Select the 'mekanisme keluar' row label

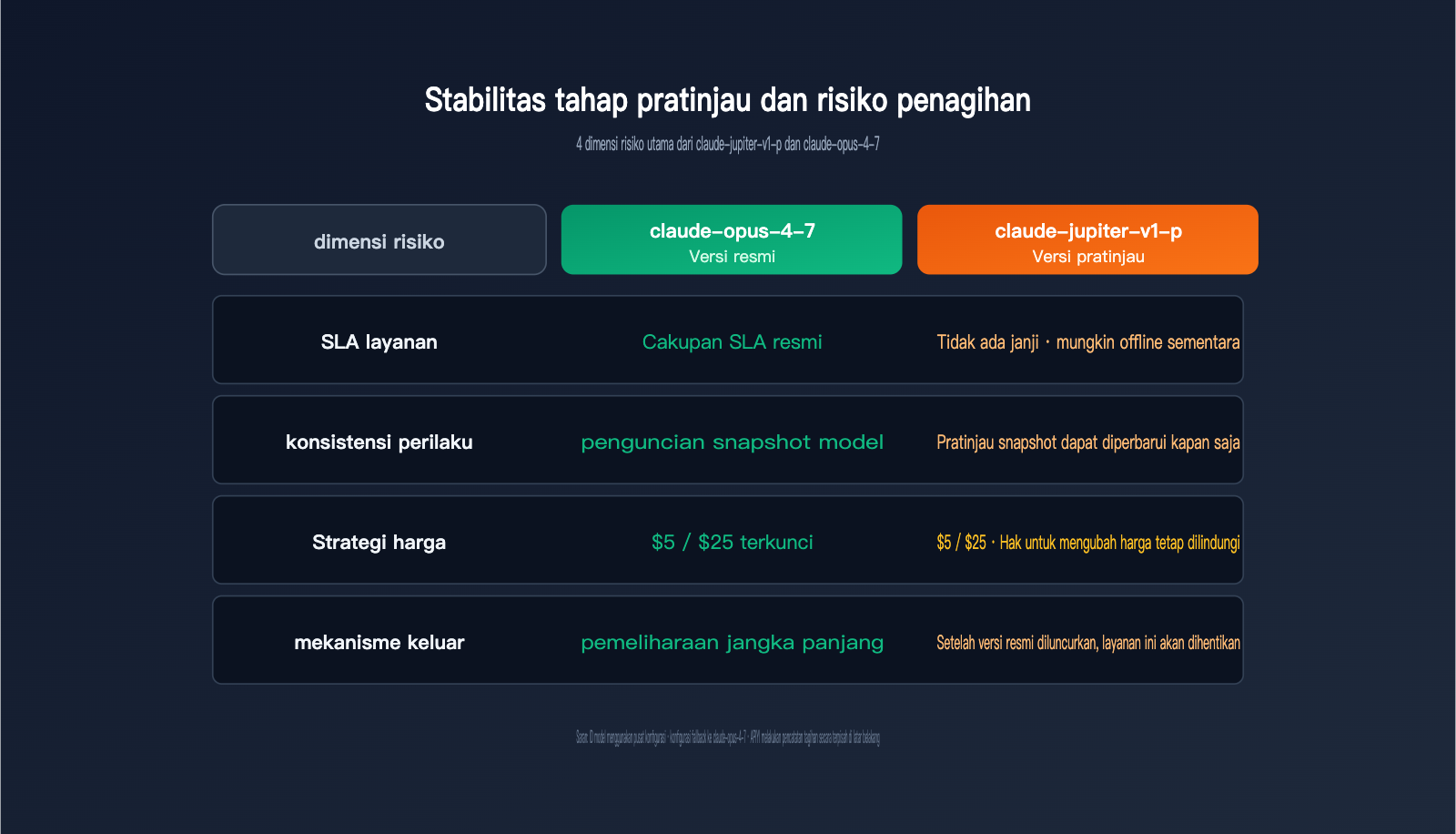(379, 643)
